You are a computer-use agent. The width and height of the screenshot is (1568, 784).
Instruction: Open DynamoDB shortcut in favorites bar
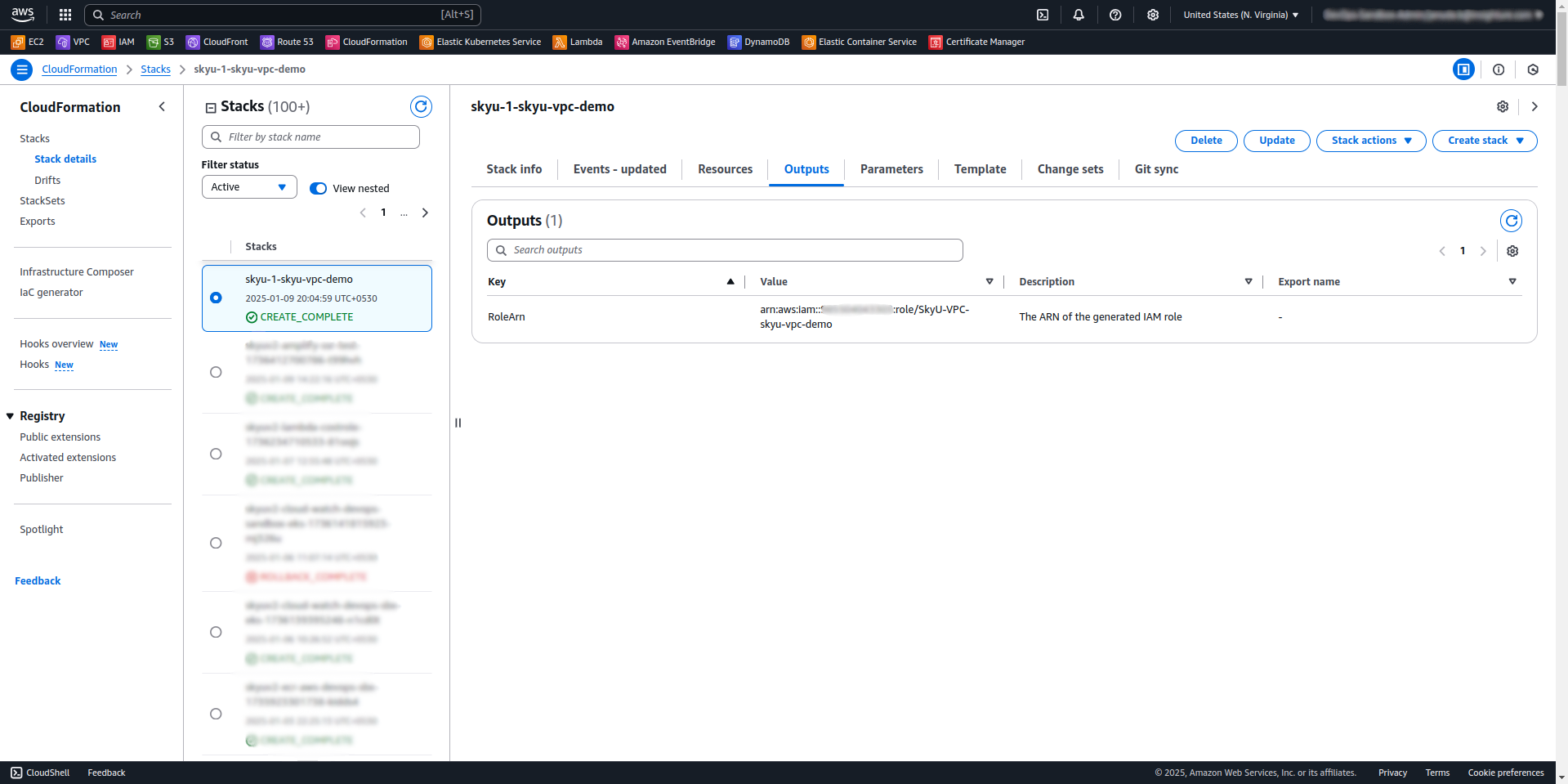point(758,42)
